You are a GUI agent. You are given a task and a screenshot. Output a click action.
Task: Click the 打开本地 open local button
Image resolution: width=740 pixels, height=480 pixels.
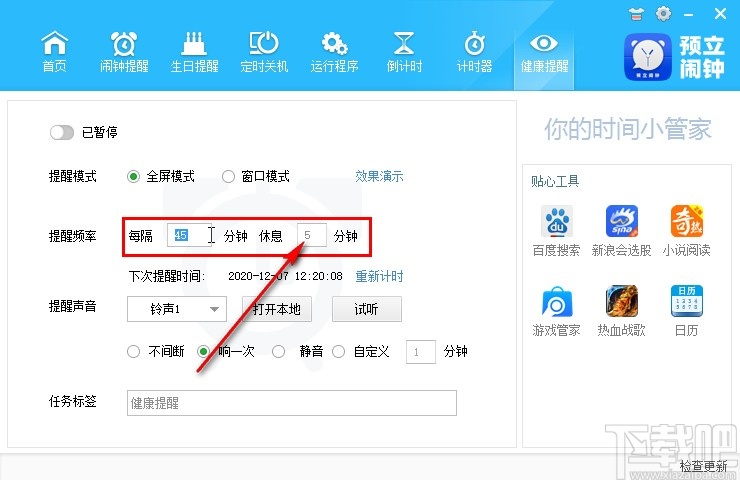277,309
